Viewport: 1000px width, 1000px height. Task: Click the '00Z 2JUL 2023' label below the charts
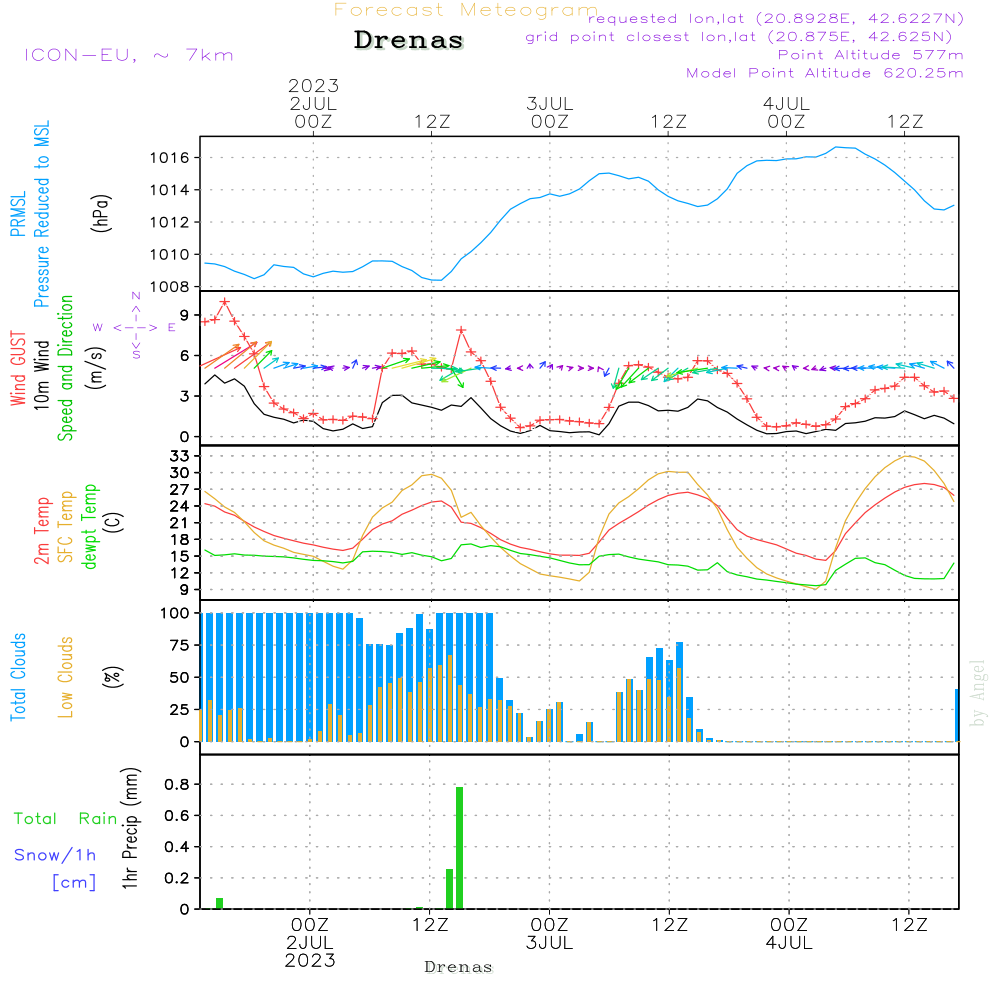[x=310, y=943]
